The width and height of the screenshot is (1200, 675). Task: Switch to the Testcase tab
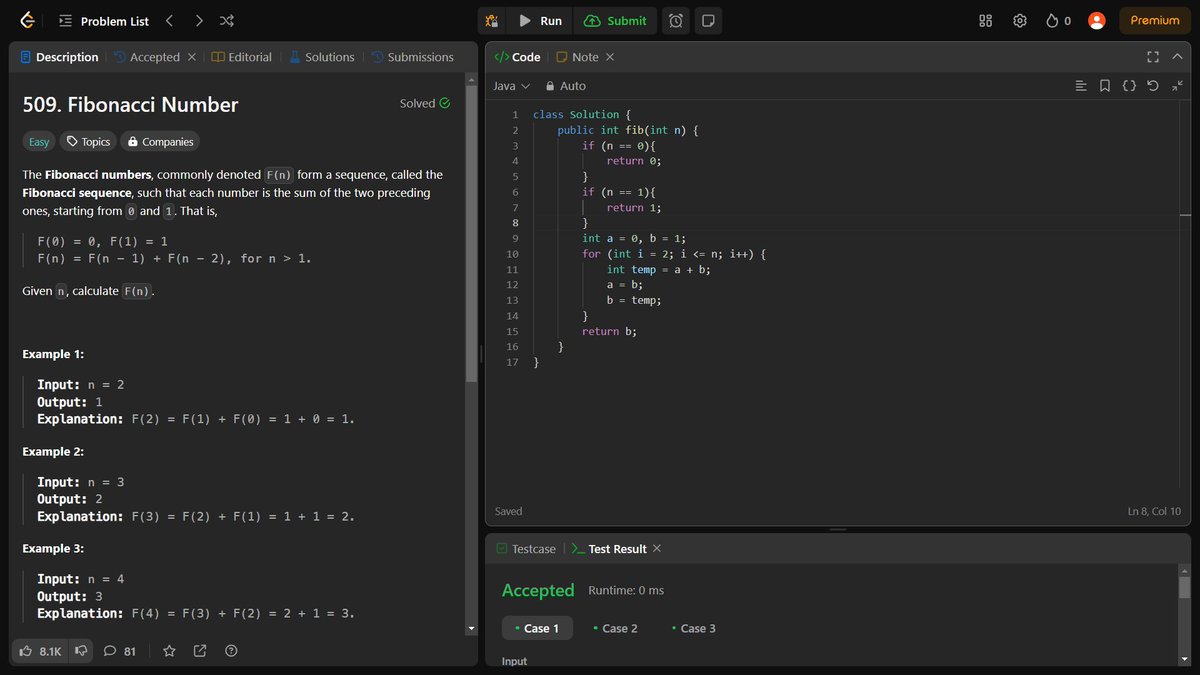pos(526,549)
